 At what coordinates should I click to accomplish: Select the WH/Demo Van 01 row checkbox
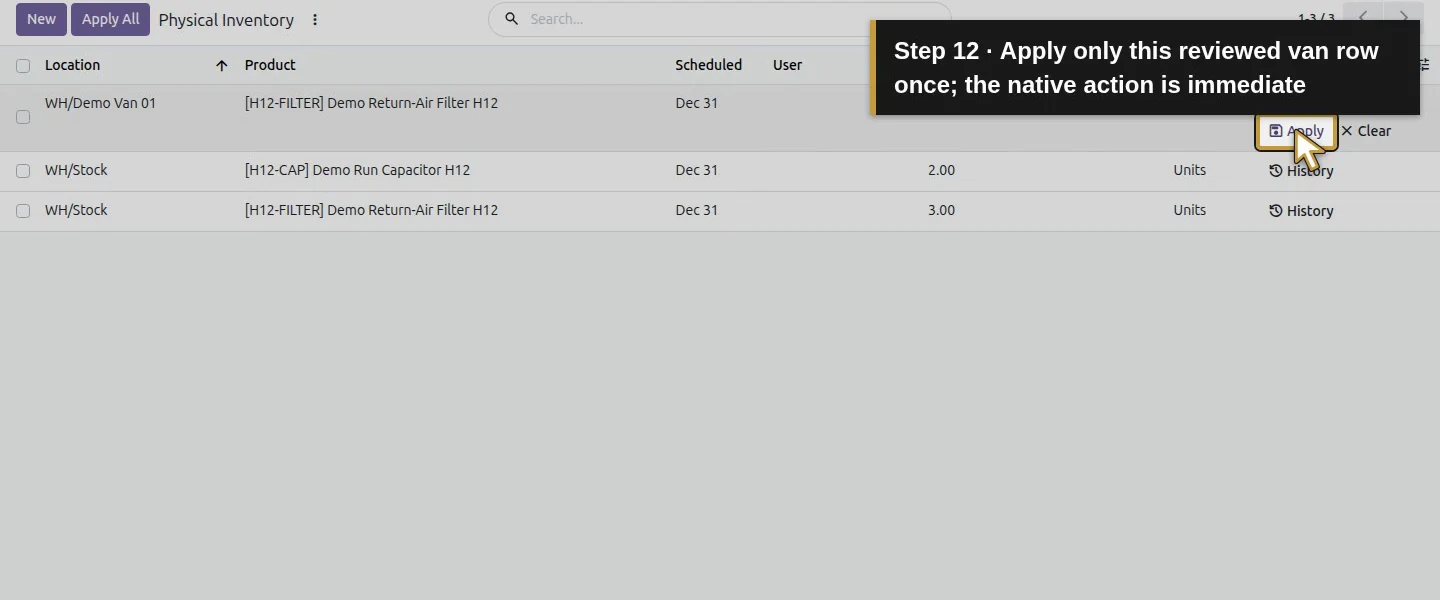pyautogui.click(x=23, y=117)
